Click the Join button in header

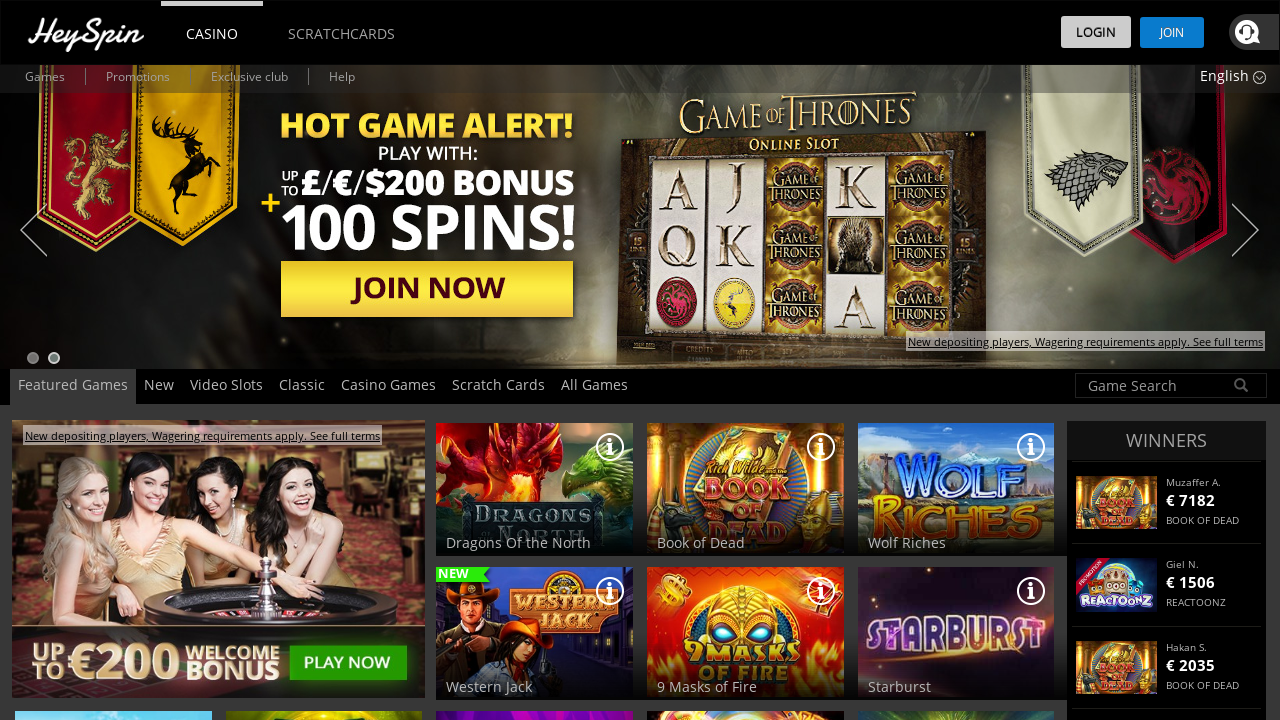point(1172,32)
